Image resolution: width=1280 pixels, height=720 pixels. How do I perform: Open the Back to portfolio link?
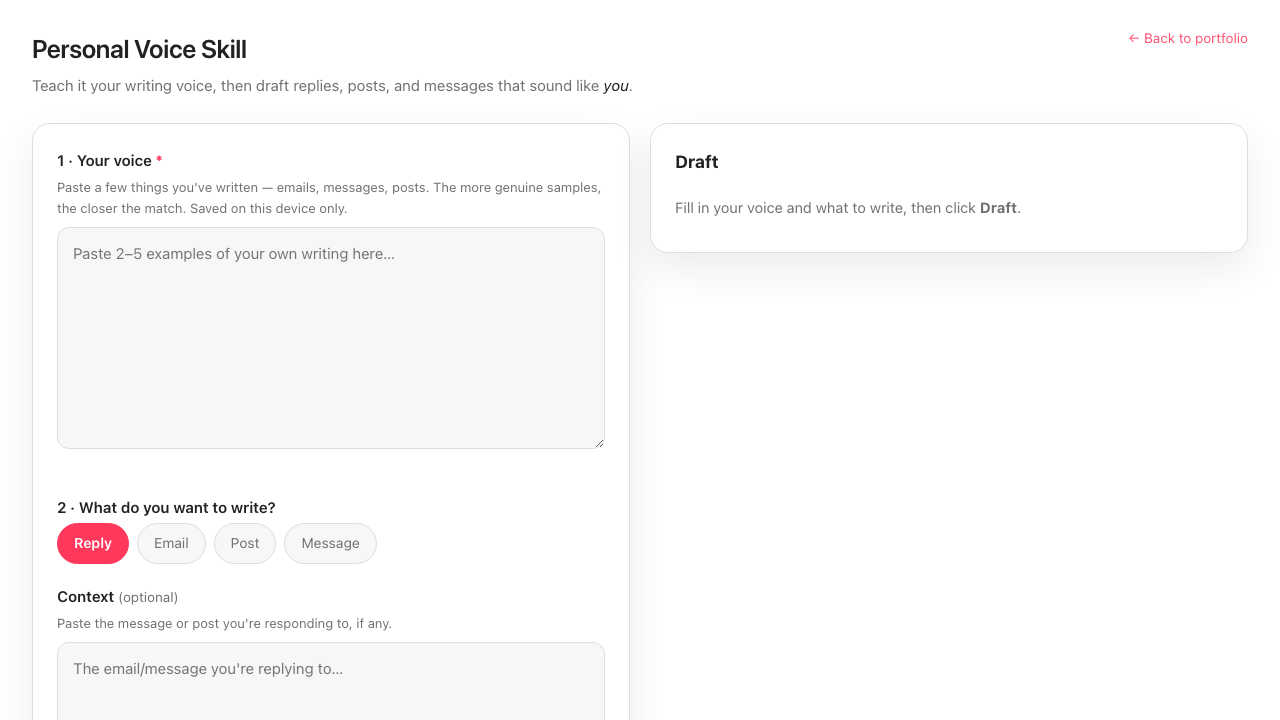tap(1188, 38)
